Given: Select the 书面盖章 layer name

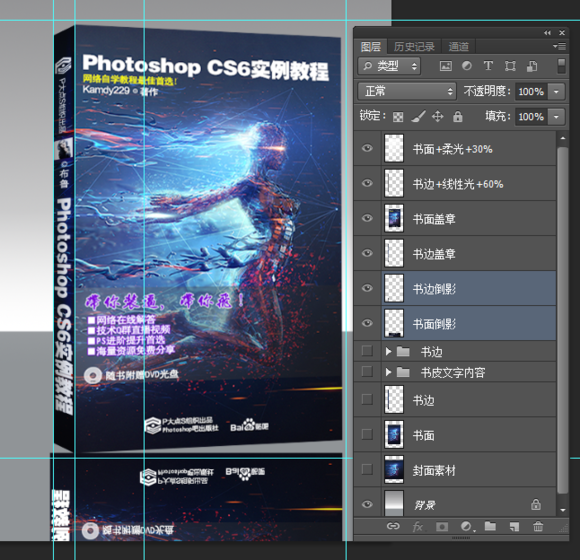Looking at the screenshot, I should point(434,219).
